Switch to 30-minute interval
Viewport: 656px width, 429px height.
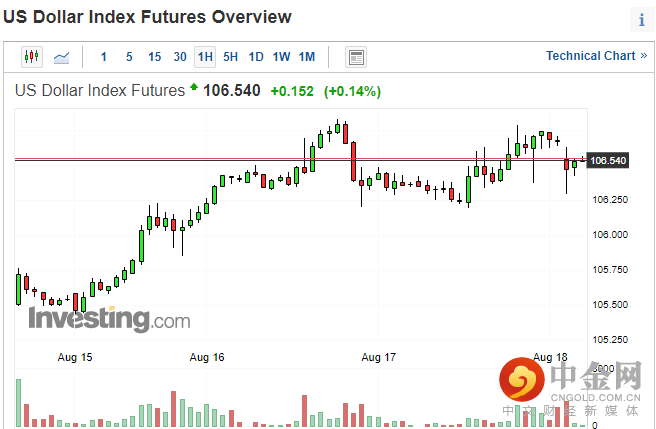pos(180,57)
